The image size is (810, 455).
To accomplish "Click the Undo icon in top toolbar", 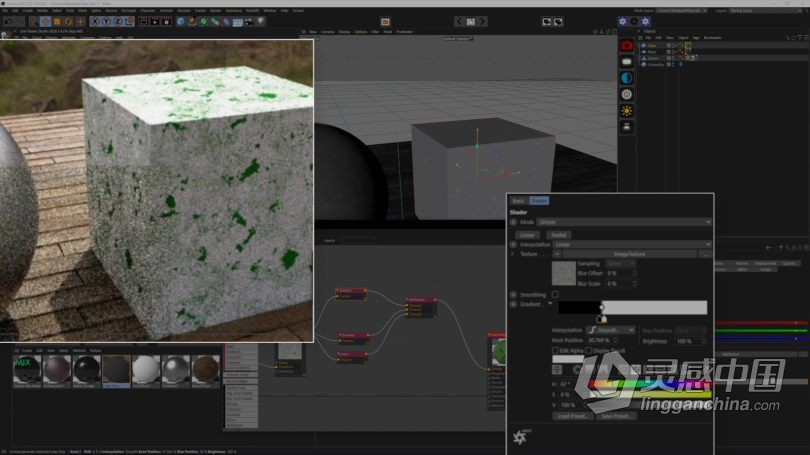I will click(8, 22).
